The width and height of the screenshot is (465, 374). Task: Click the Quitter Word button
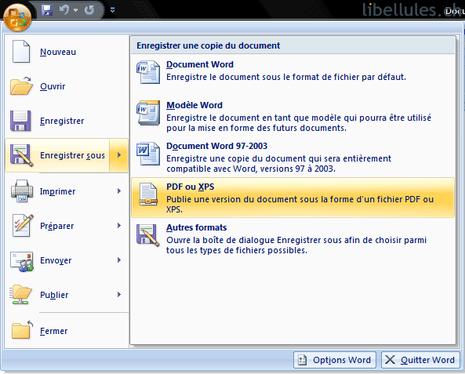pos(420,360)
